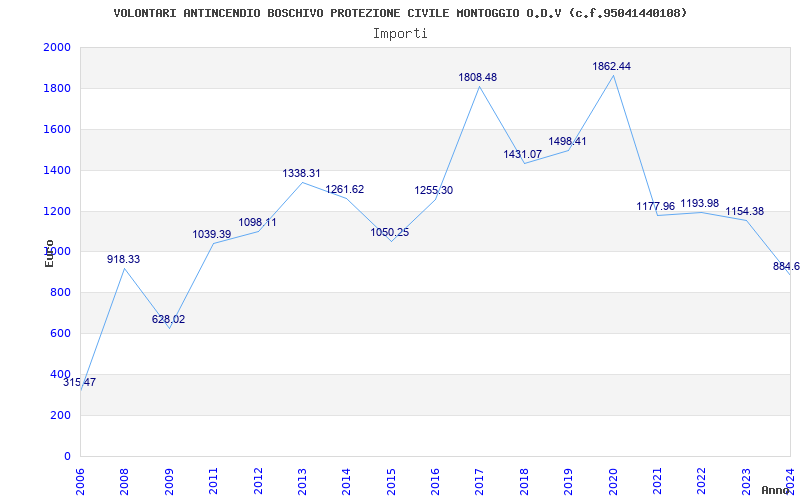Click x-axis year label 2020
This screenshot has width=800, height=500.
(613, 481)
